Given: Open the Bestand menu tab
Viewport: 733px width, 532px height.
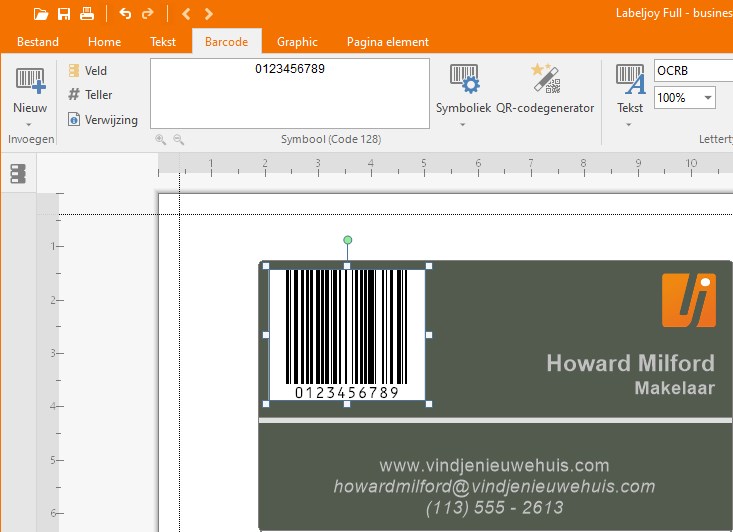Looking at the screenshot, I should tap(38, 42).
